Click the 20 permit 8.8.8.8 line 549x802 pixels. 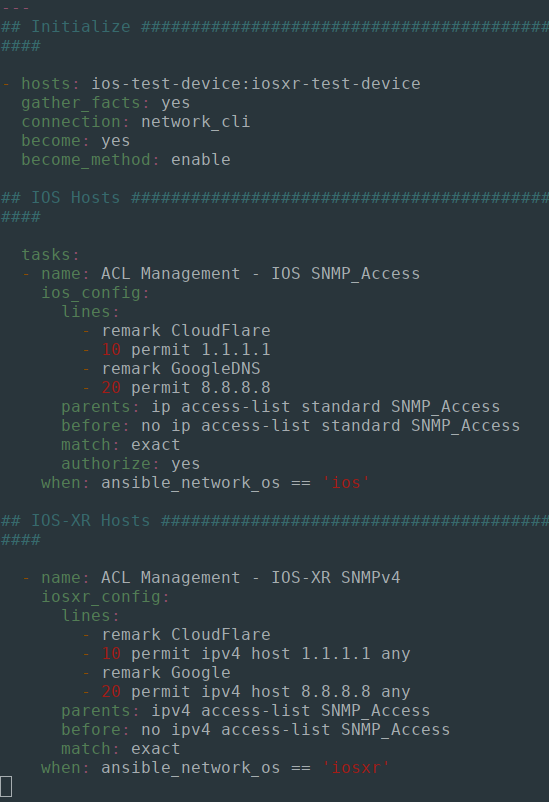(x=186, y=387)
